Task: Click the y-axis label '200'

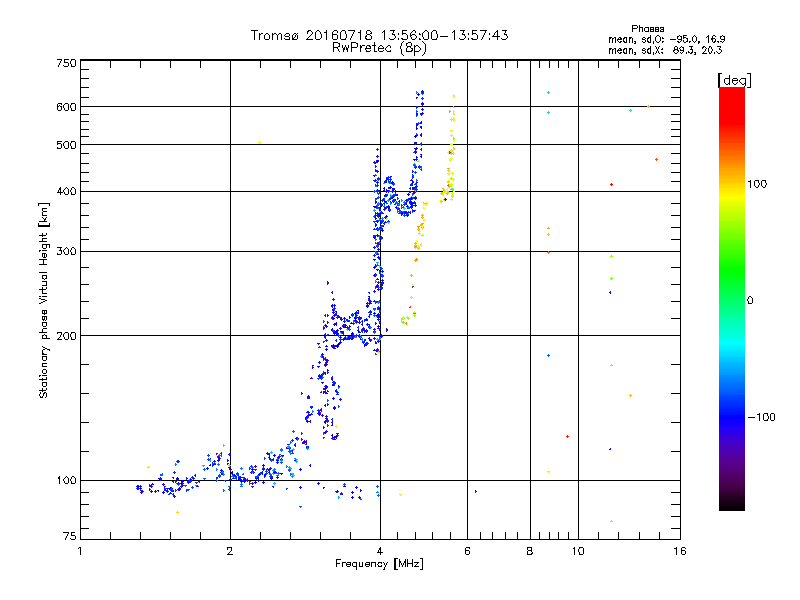Action: (66, 336)
